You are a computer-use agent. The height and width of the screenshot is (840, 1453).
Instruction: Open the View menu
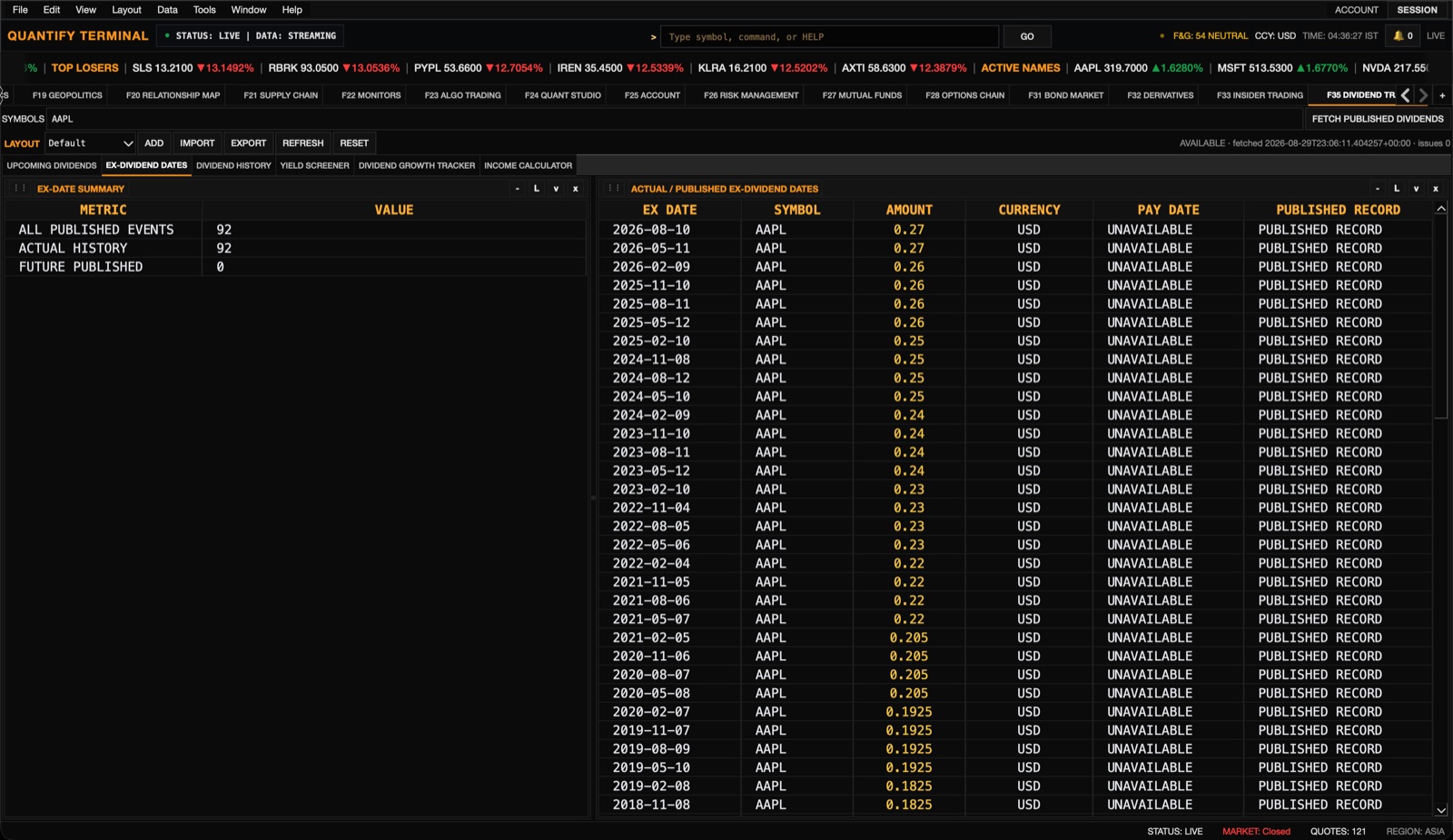pyautogui.click(x=85, y=10)
